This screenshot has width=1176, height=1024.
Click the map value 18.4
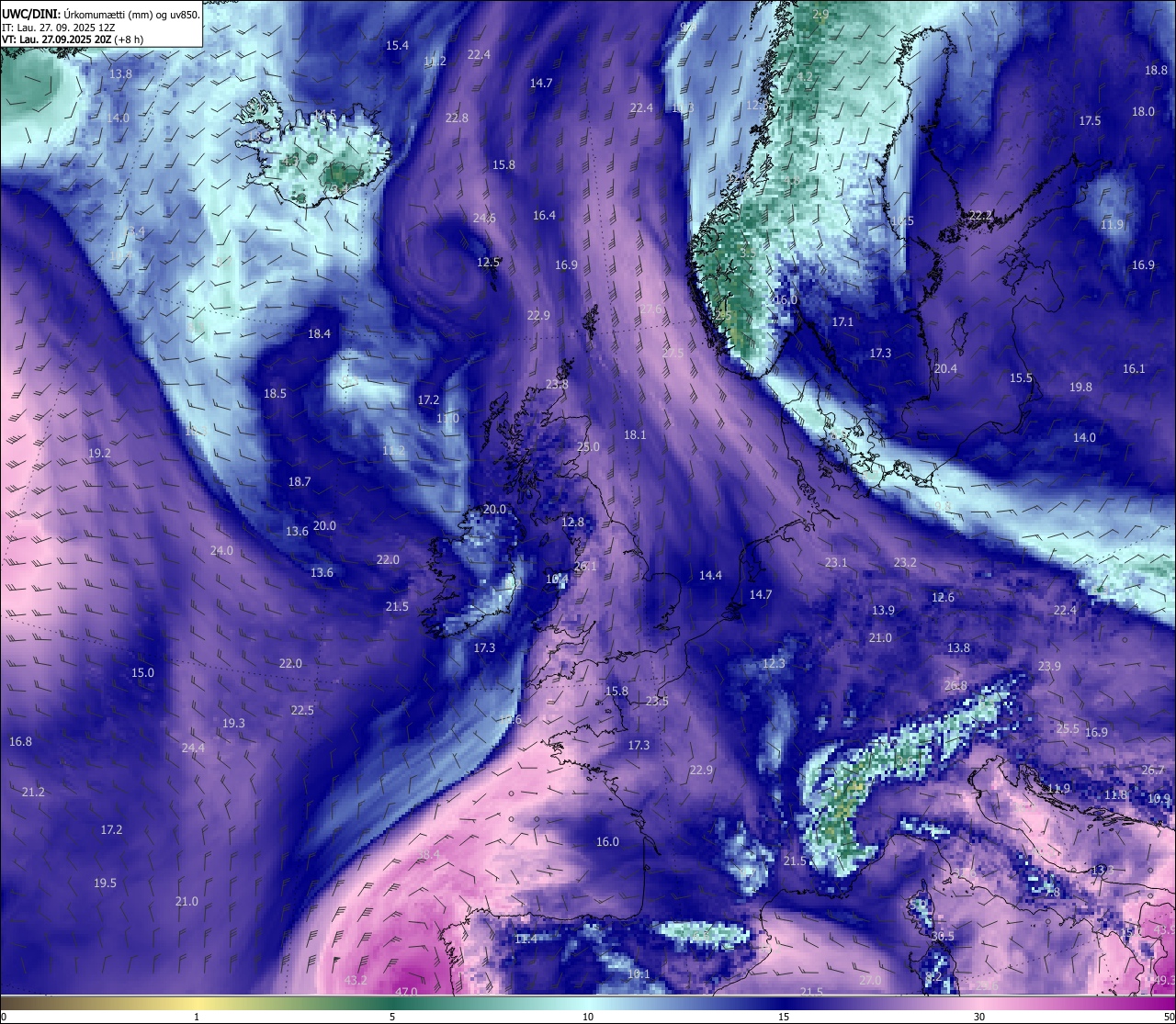(319, 333)
